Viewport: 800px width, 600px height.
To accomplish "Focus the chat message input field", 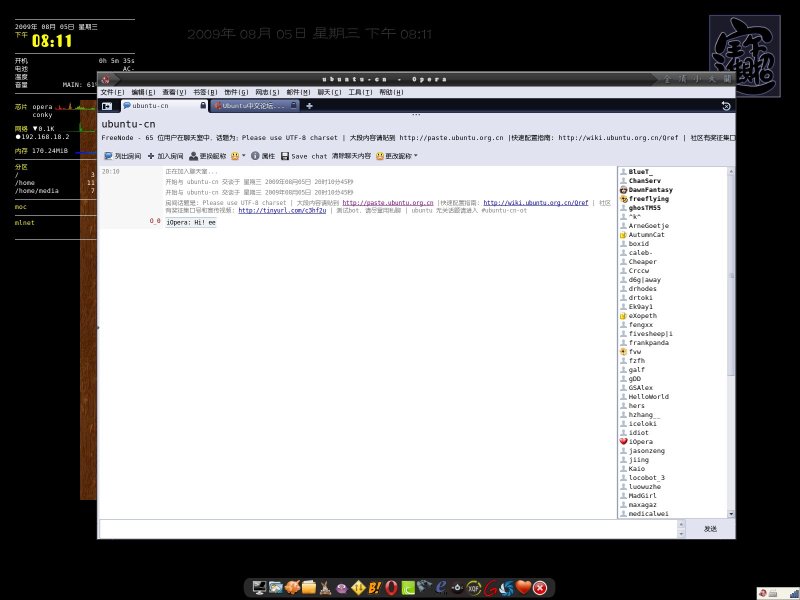I will point(388,529).
